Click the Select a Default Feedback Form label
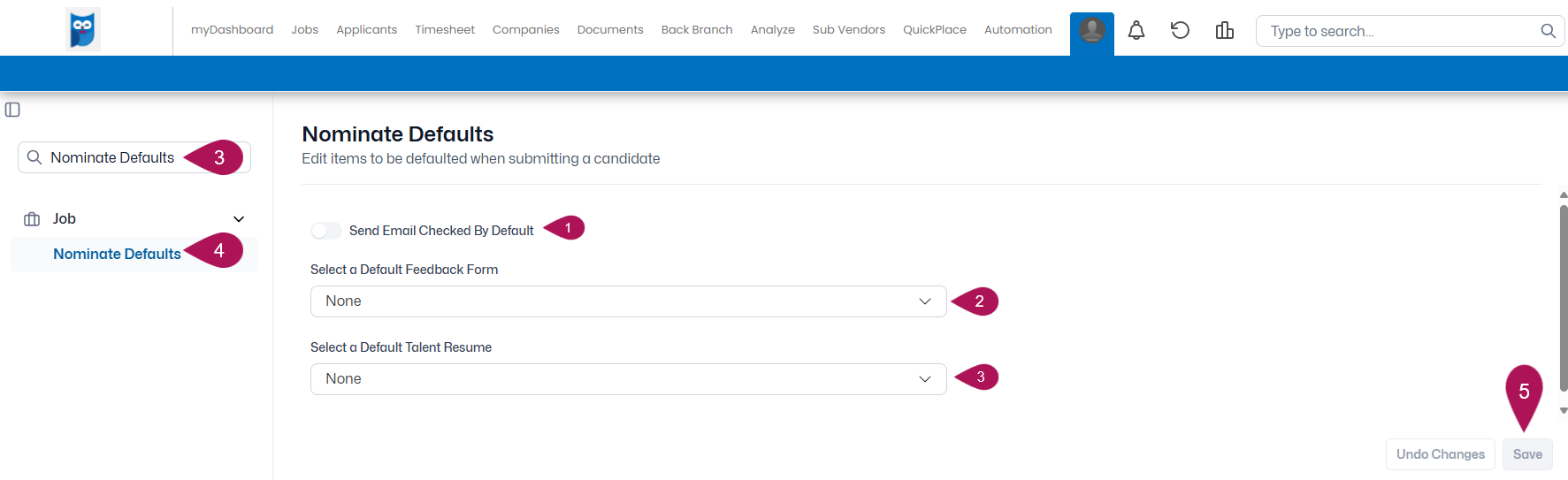This screenshot has height=480, width=1568. (404, 270)
